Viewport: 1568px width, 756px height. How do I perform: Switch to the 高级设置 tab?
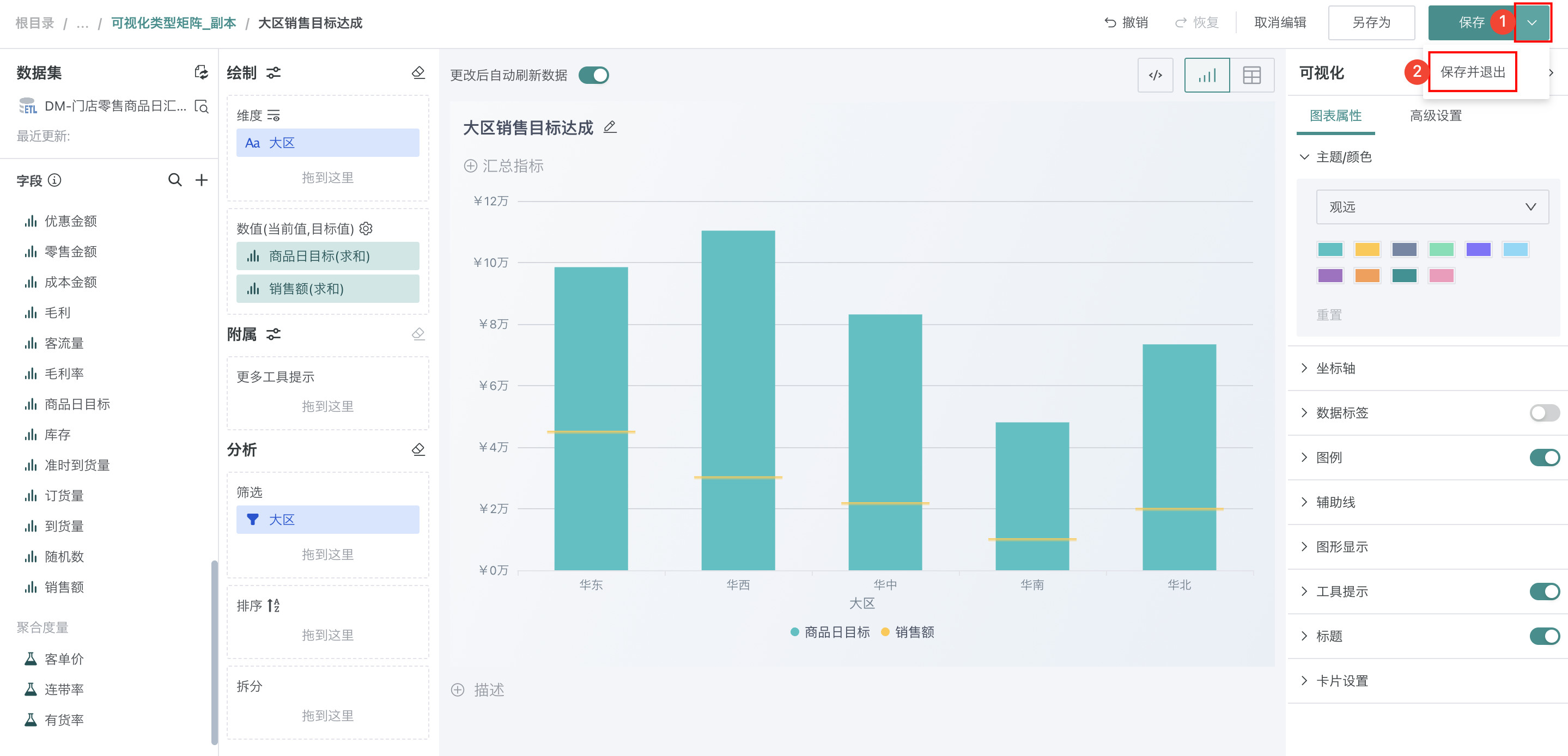(x=1435, y=115)
